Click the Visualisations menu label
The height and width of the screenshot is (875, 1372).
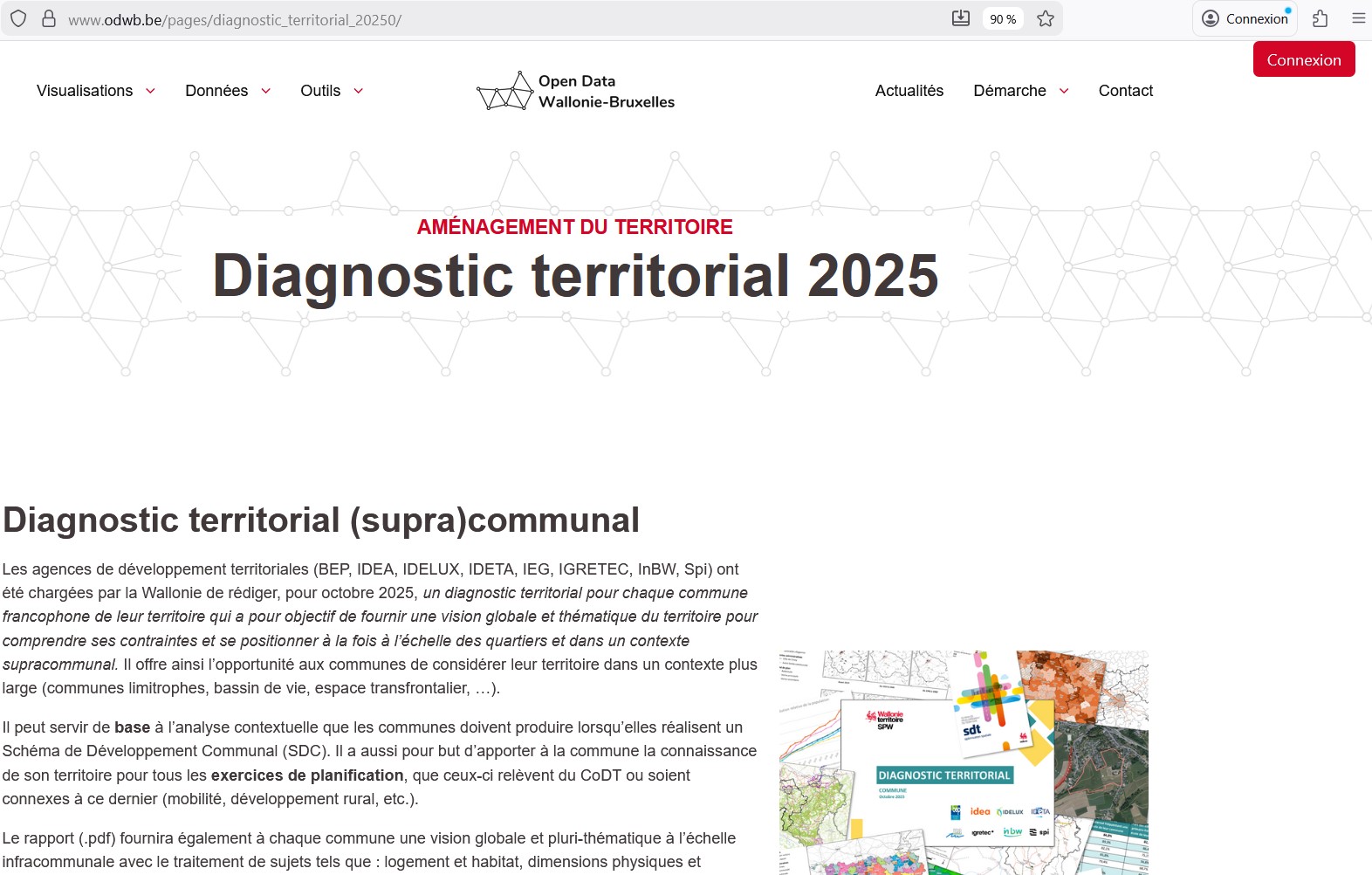tap(85, 91)
